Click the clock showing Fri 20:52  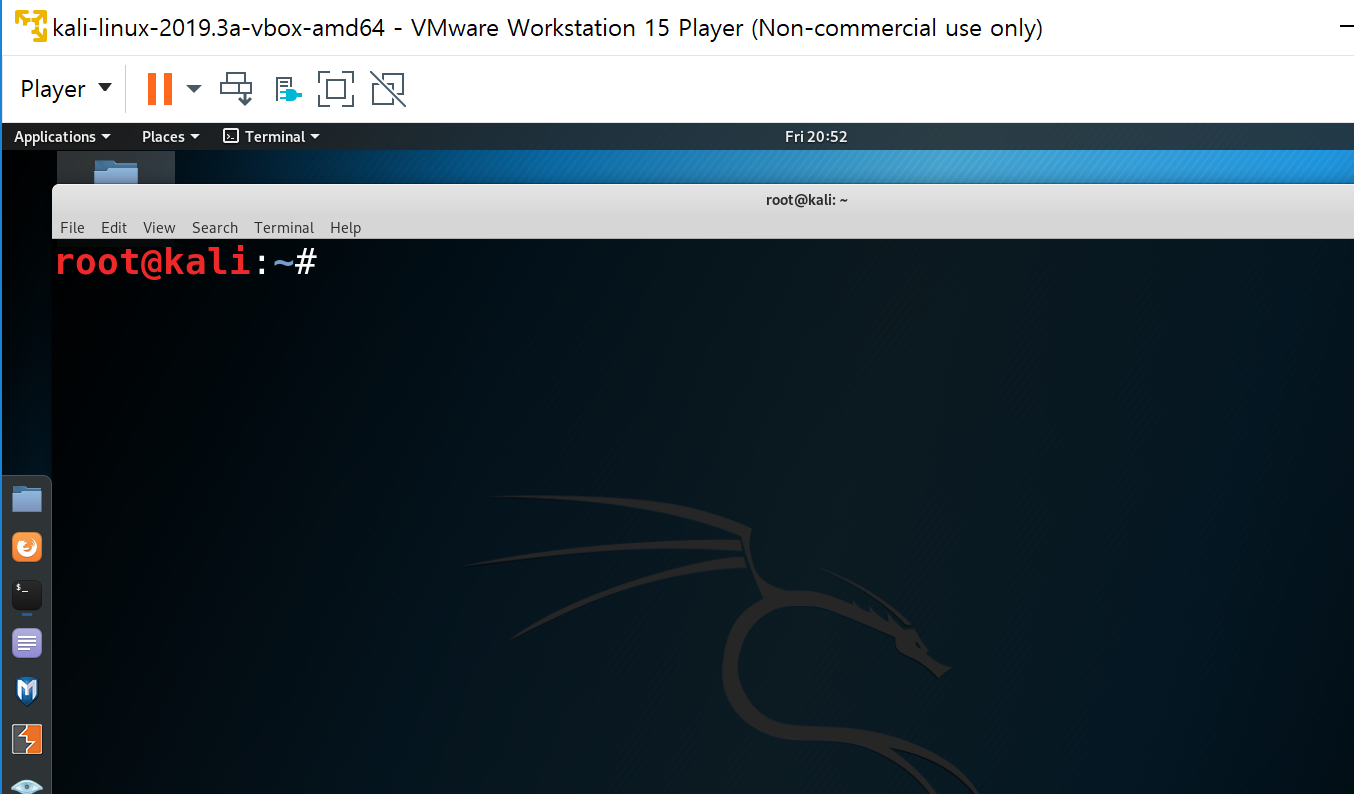coord(816,136)
